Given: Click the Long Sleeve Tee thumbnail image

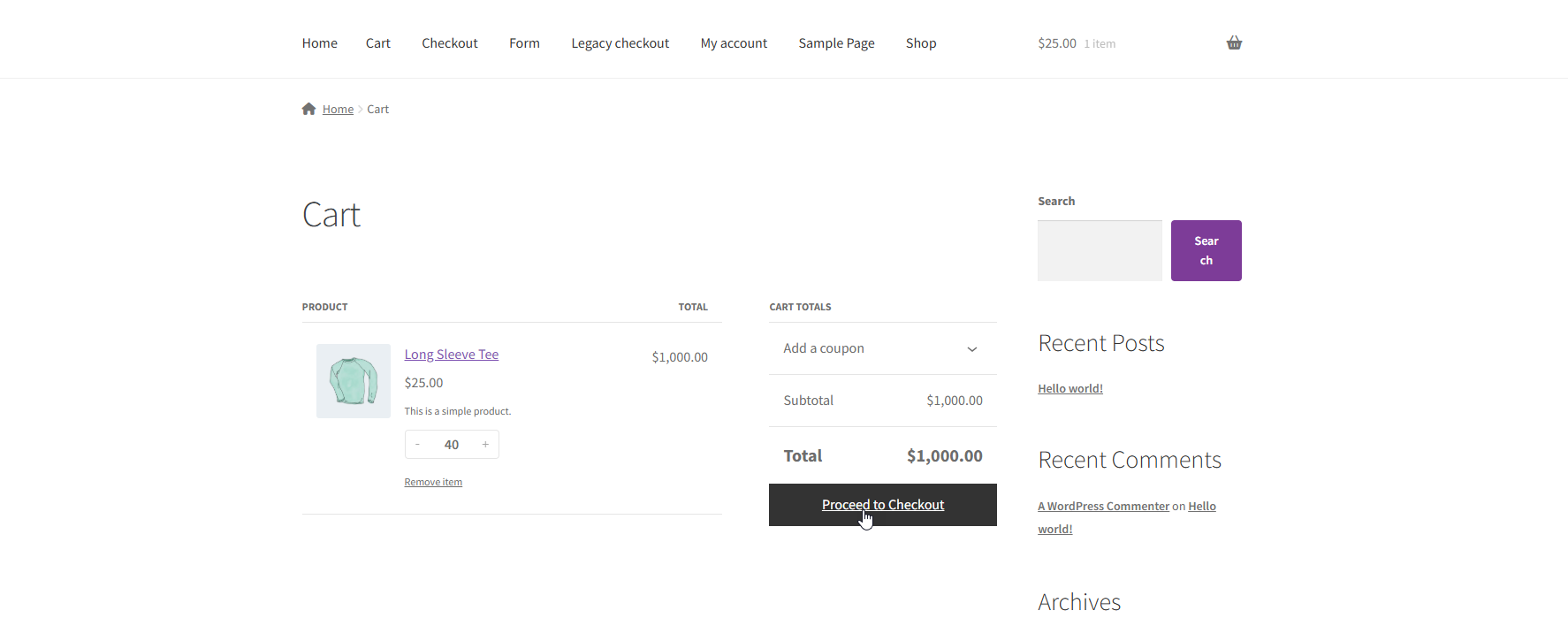Looking at the screenshot, I should (x=354, y=381).
